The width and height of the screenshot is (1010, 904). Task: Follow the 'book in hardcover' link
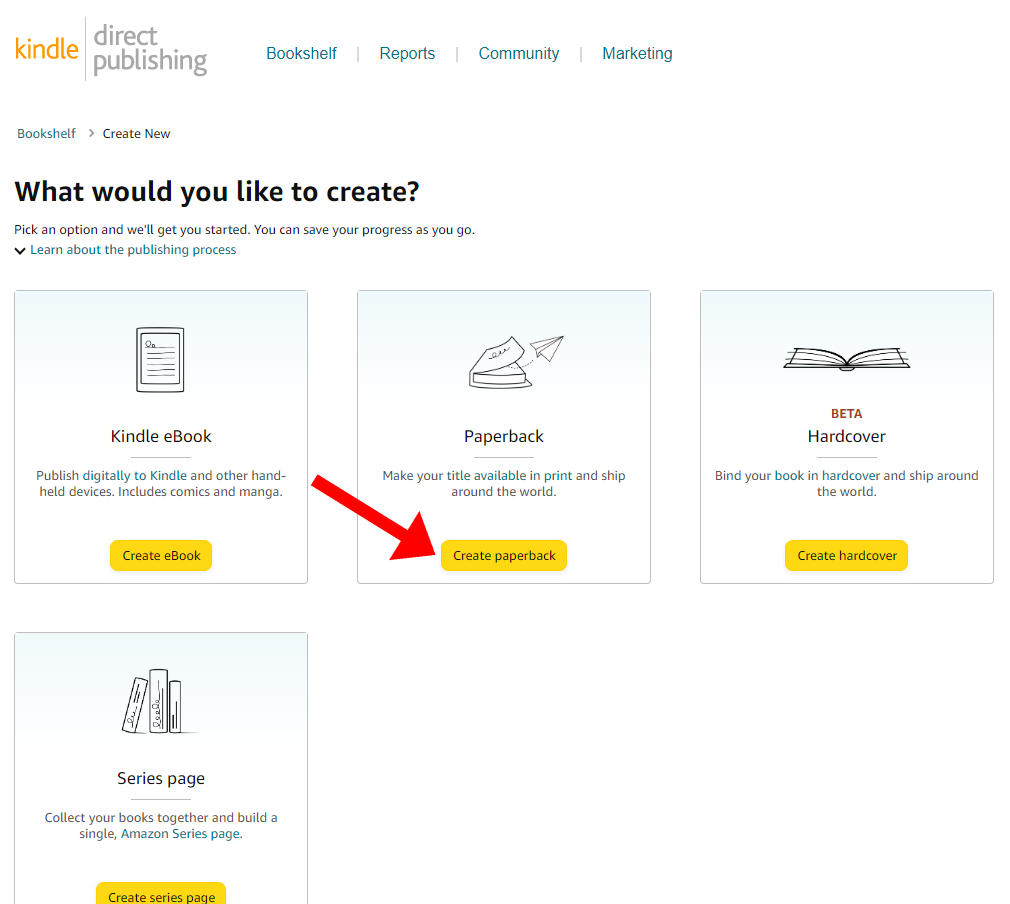[x=827, y=476]
